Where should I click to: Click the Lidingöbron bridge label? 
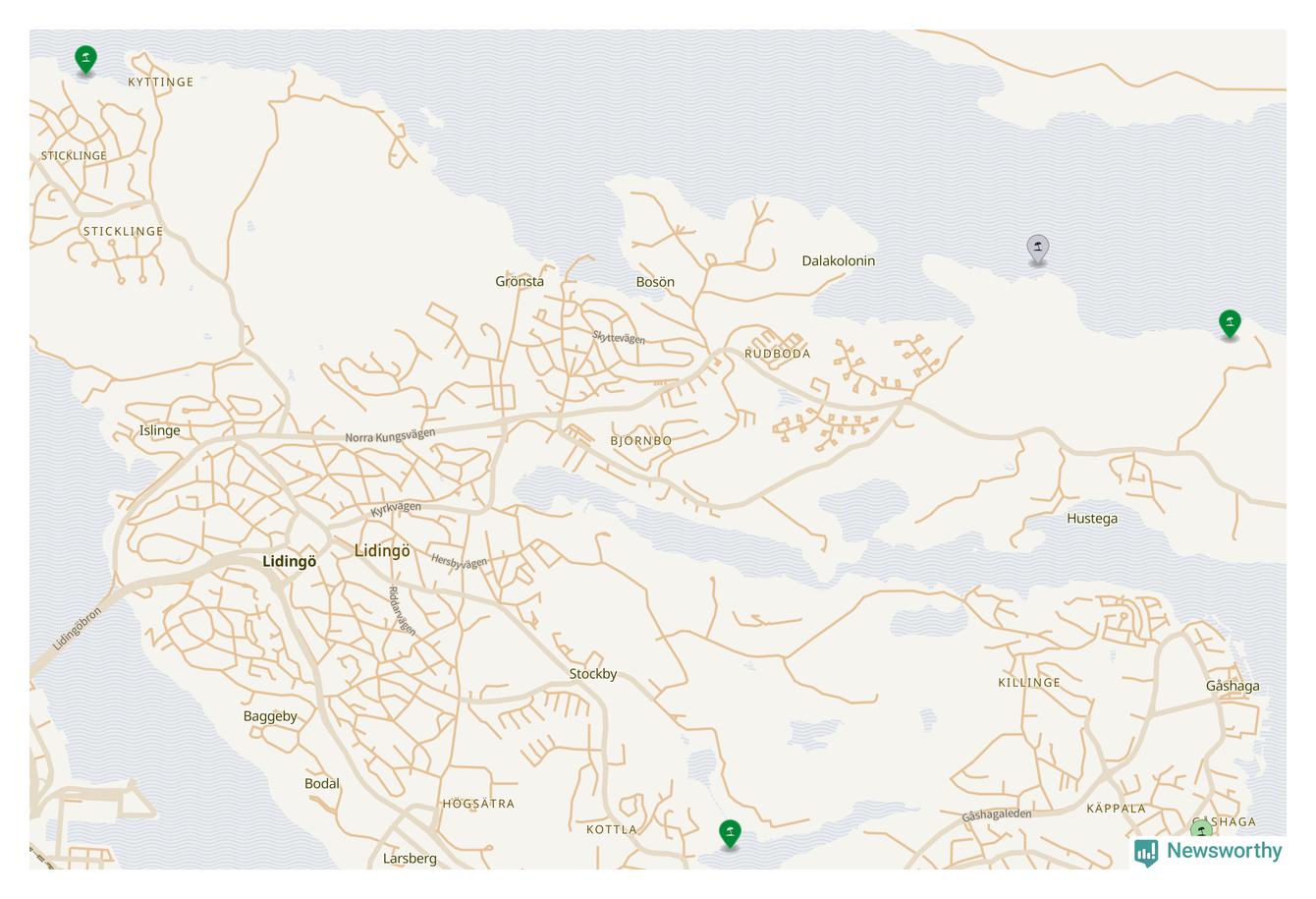78,629
